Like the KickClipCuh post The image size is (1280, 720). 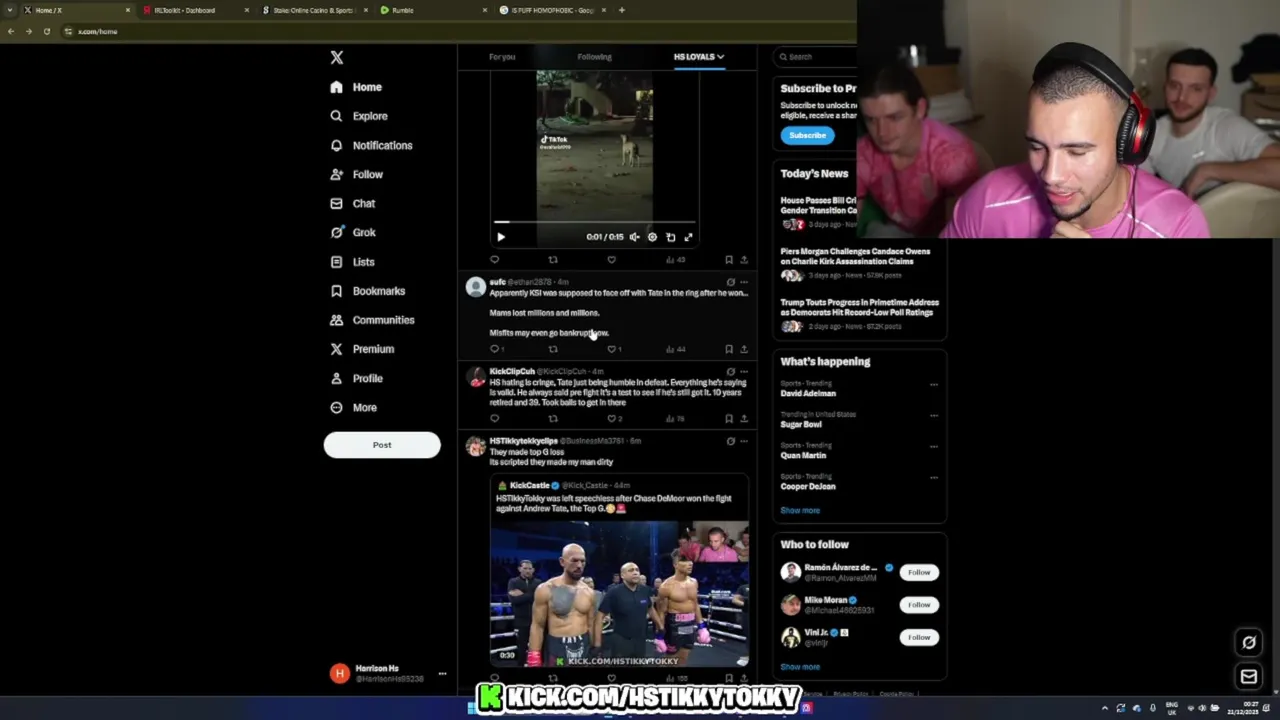[x=614, y=419]
